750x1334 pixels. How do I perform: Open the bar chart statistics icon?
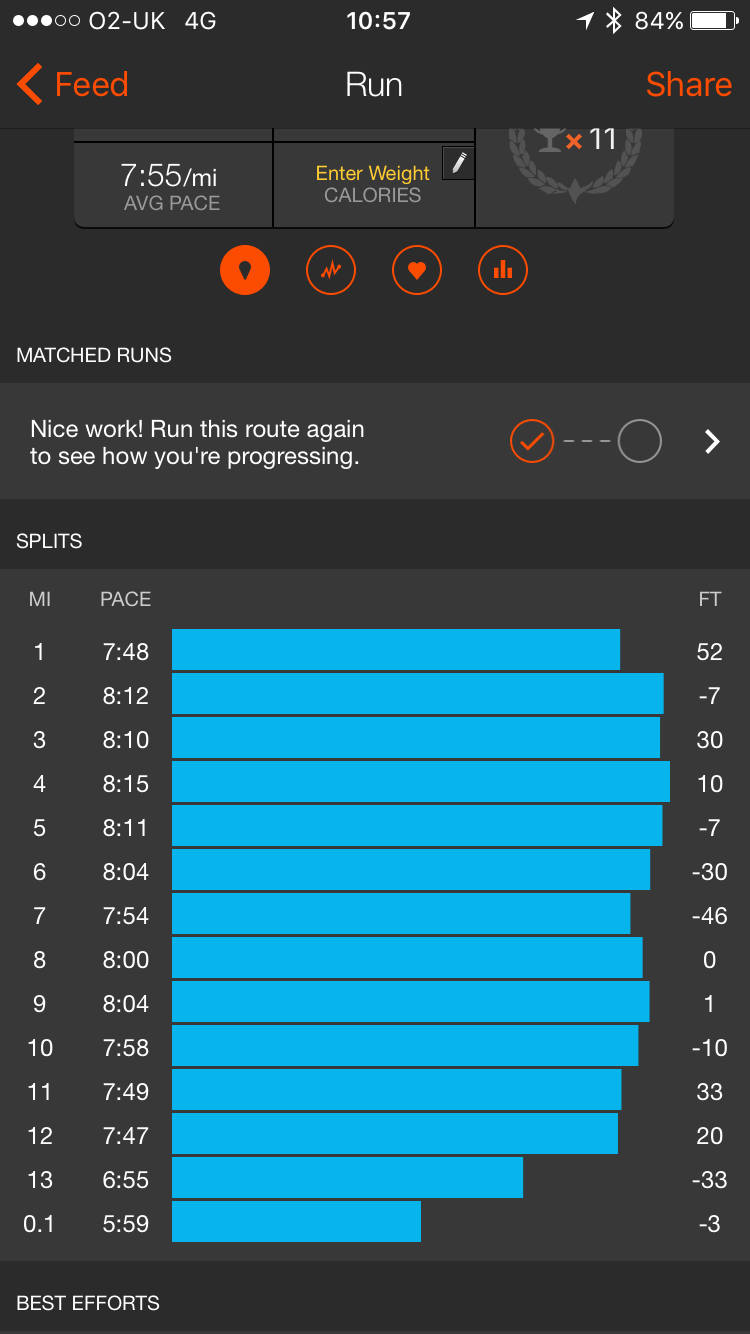coord(503,269)
